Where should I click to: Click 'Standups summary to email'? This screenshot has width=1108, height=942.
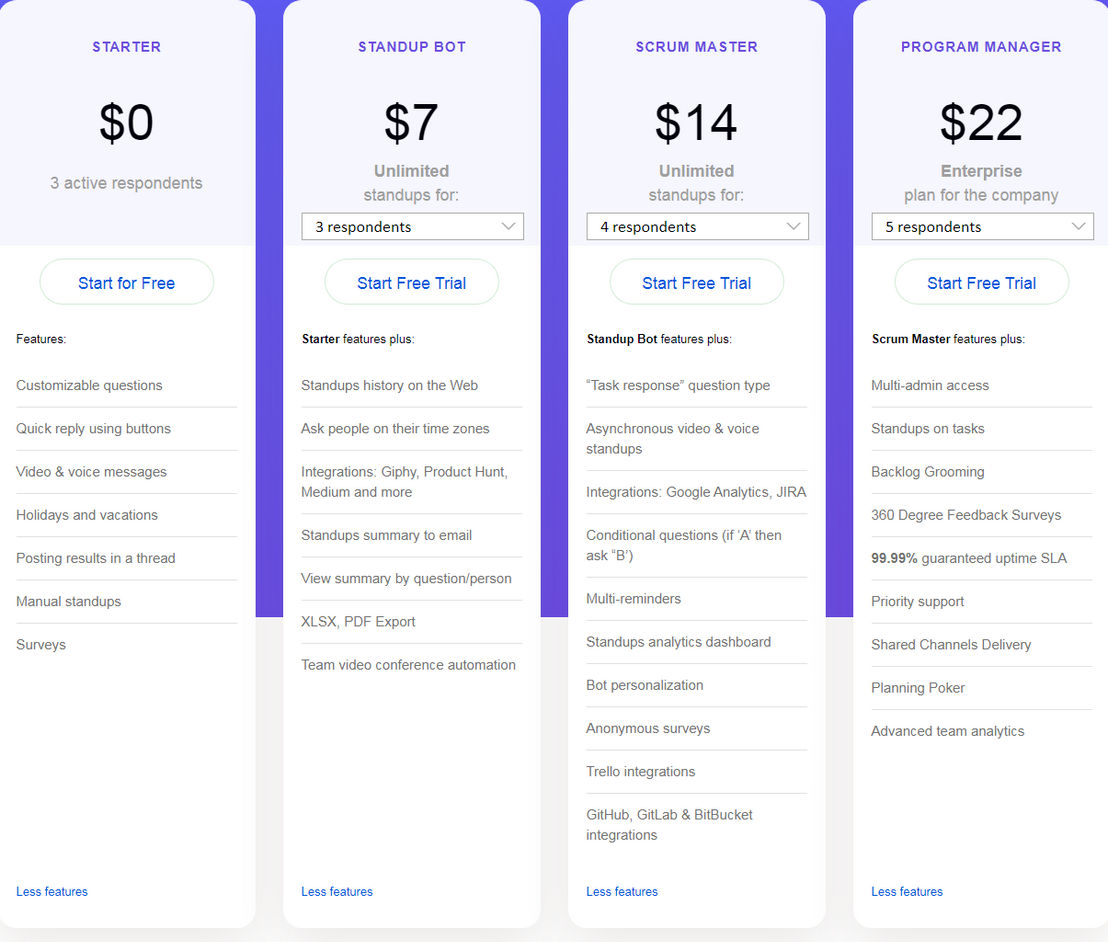387,535
